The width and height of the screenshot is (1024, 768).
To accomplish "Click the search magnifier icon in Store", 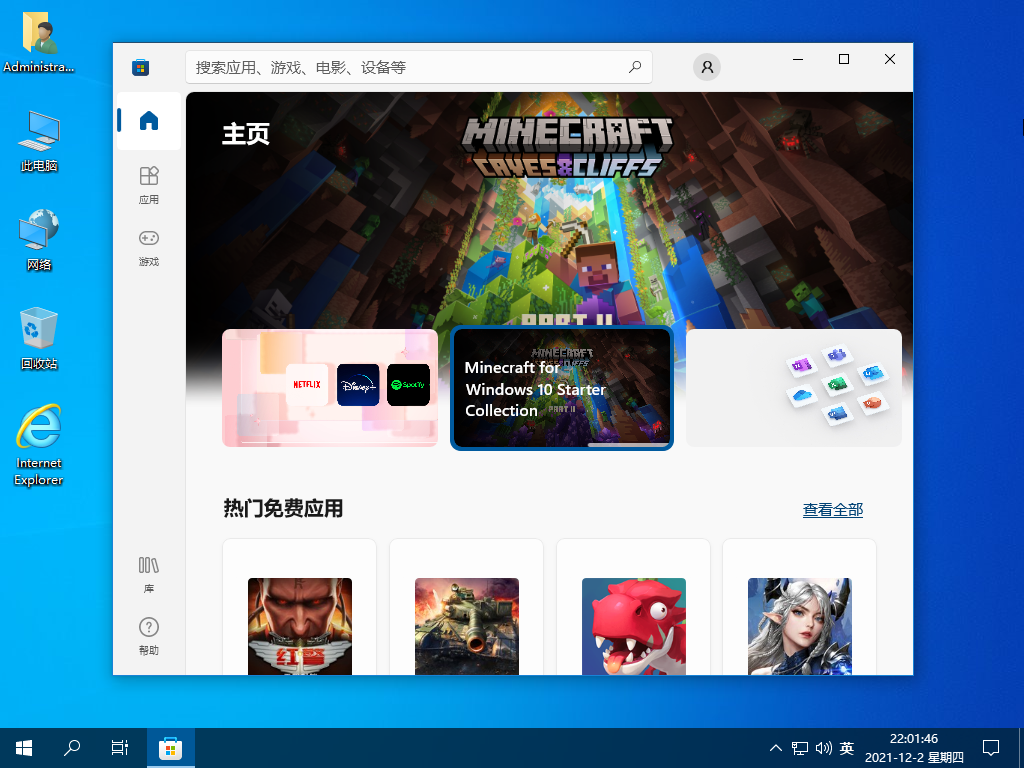I will 635,67.
